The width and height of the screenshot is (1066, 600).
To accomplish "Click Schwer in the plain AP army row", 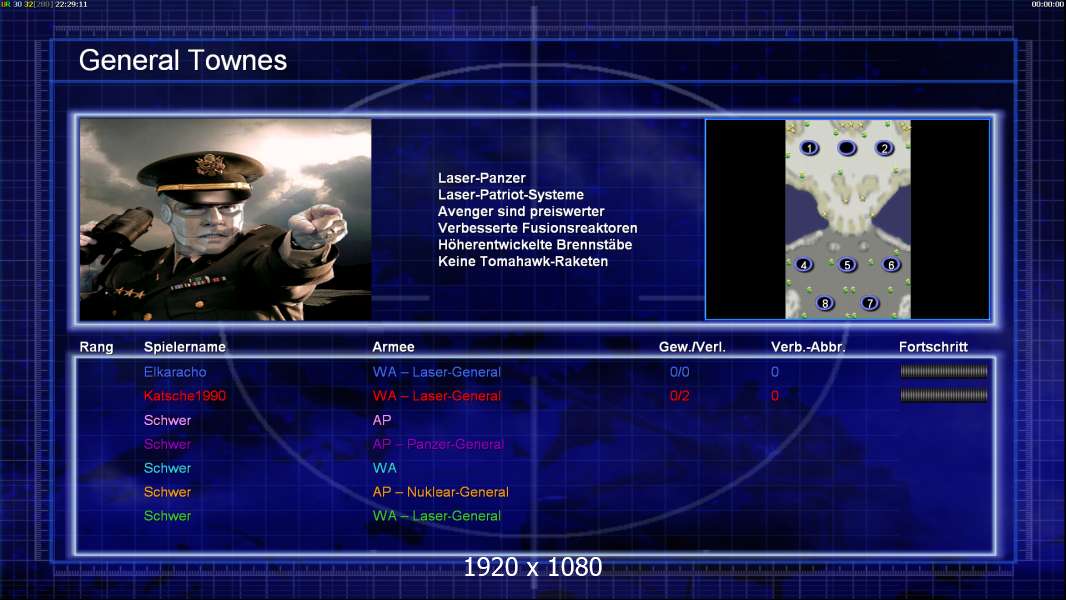I will coord(167,420).
